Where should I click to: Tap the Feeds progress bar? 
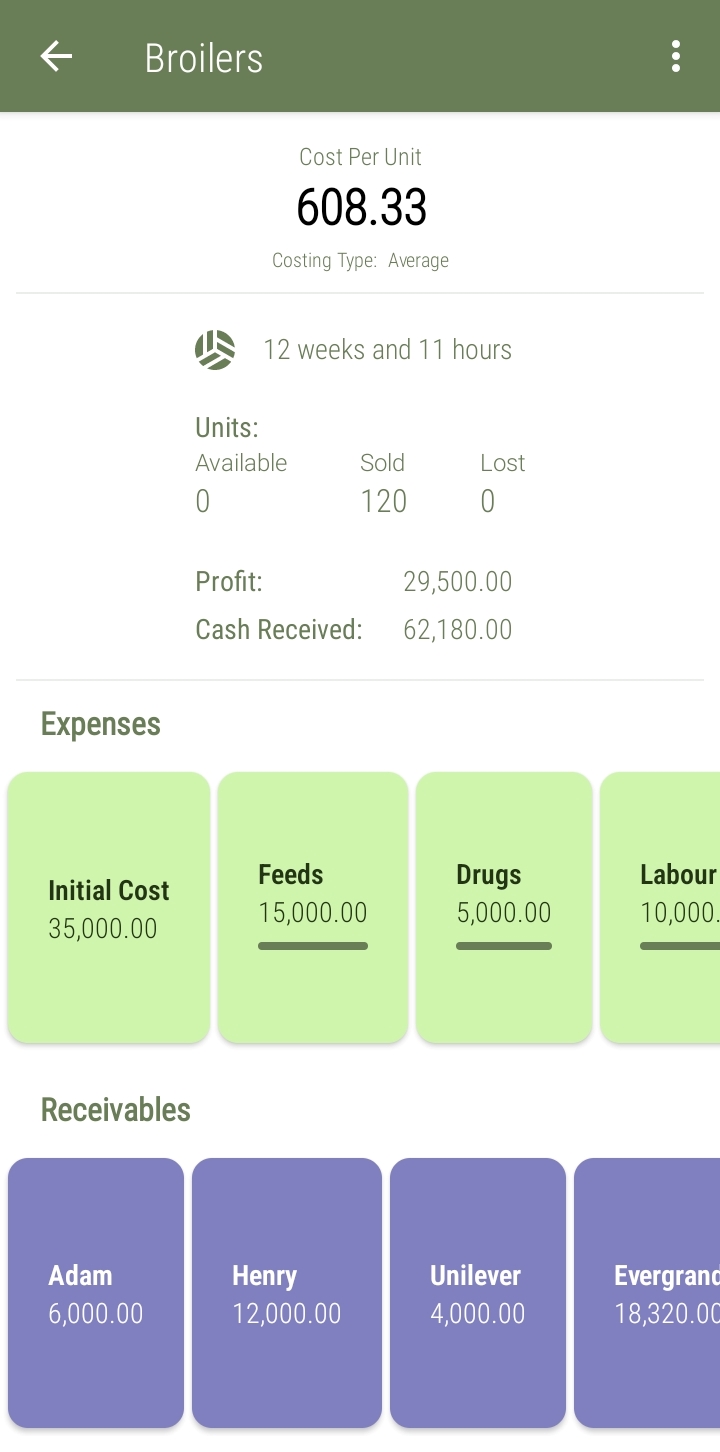pos(313,946)
